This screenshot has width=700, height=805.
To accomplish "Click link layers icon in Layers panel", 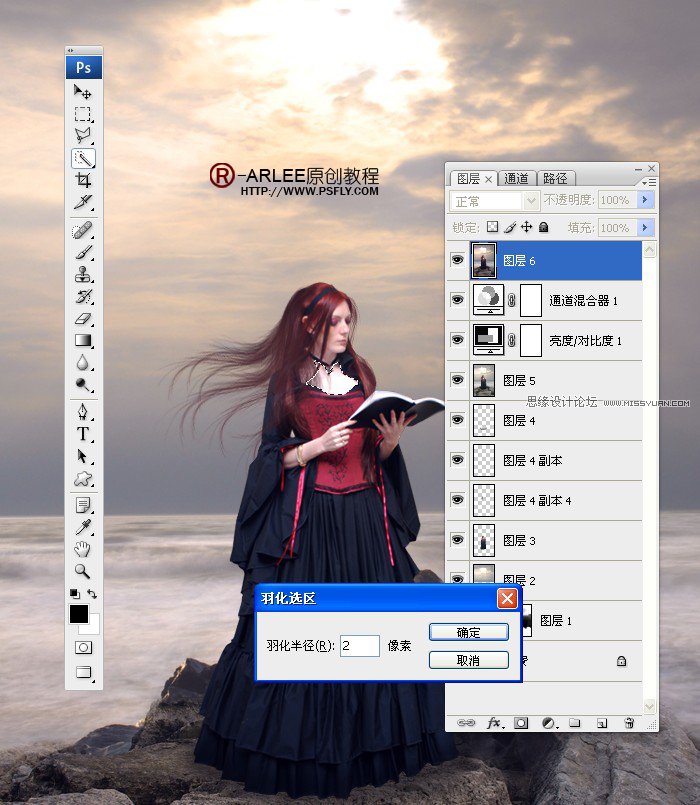I will 466,723.
